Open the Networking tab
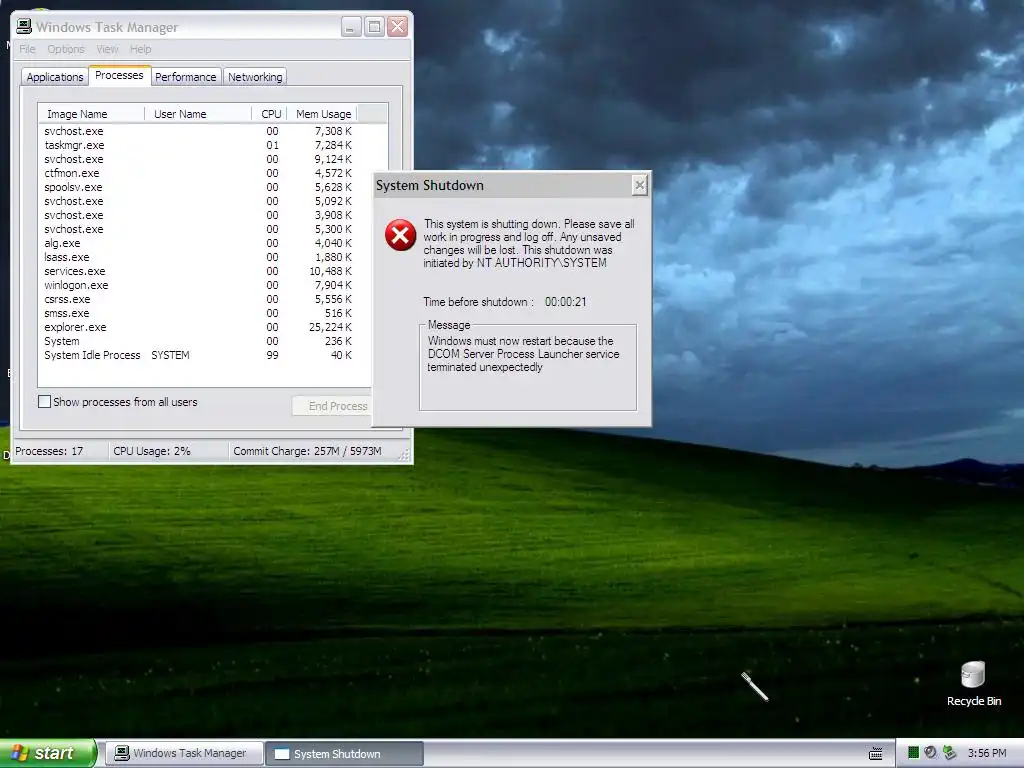Image resolution: width=1024 pixels, height=768 pixels. tap(255, 77)
